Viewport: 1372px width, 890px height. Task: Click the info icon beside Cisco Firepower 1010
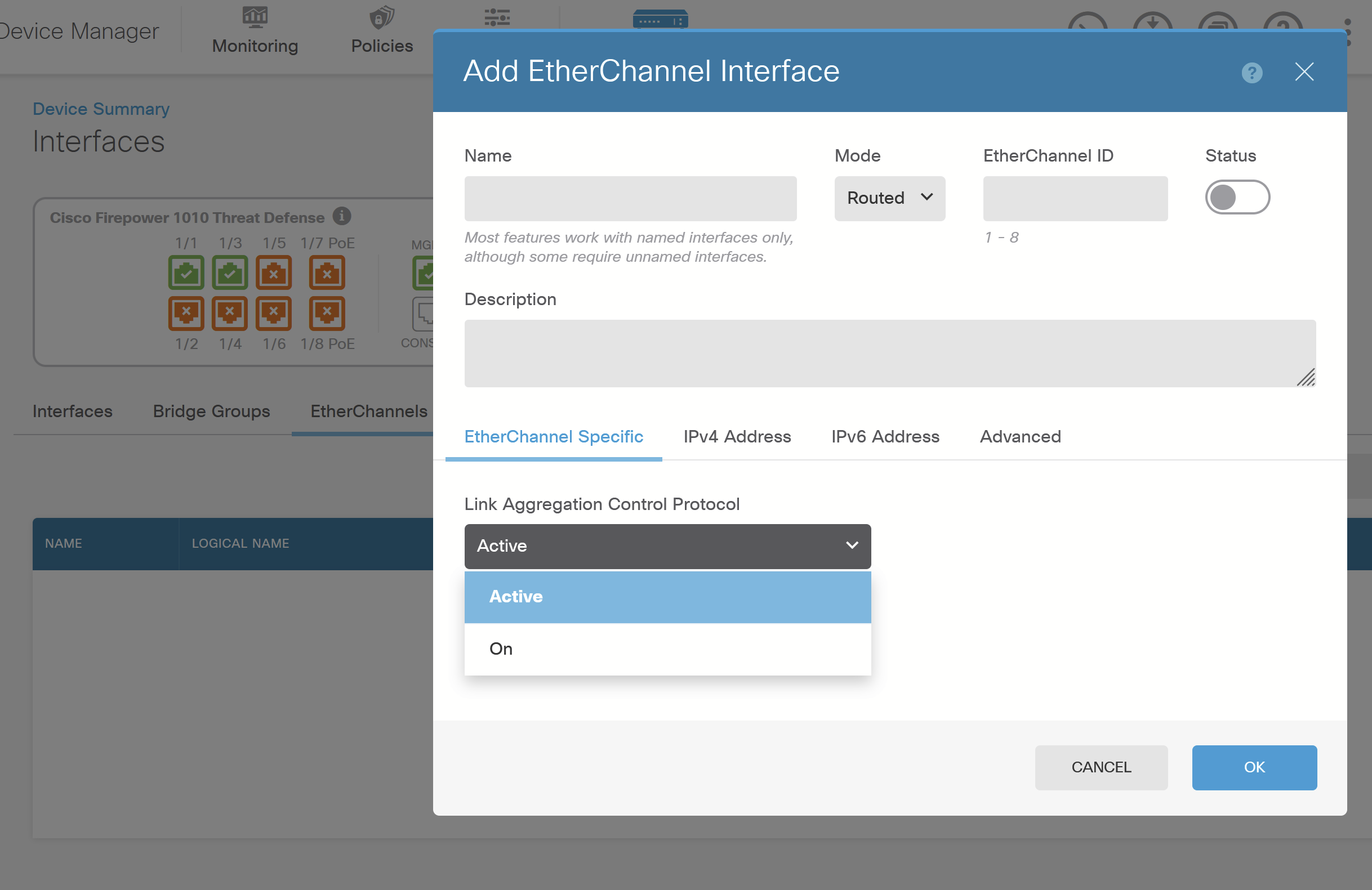click(x=342, y=217)
